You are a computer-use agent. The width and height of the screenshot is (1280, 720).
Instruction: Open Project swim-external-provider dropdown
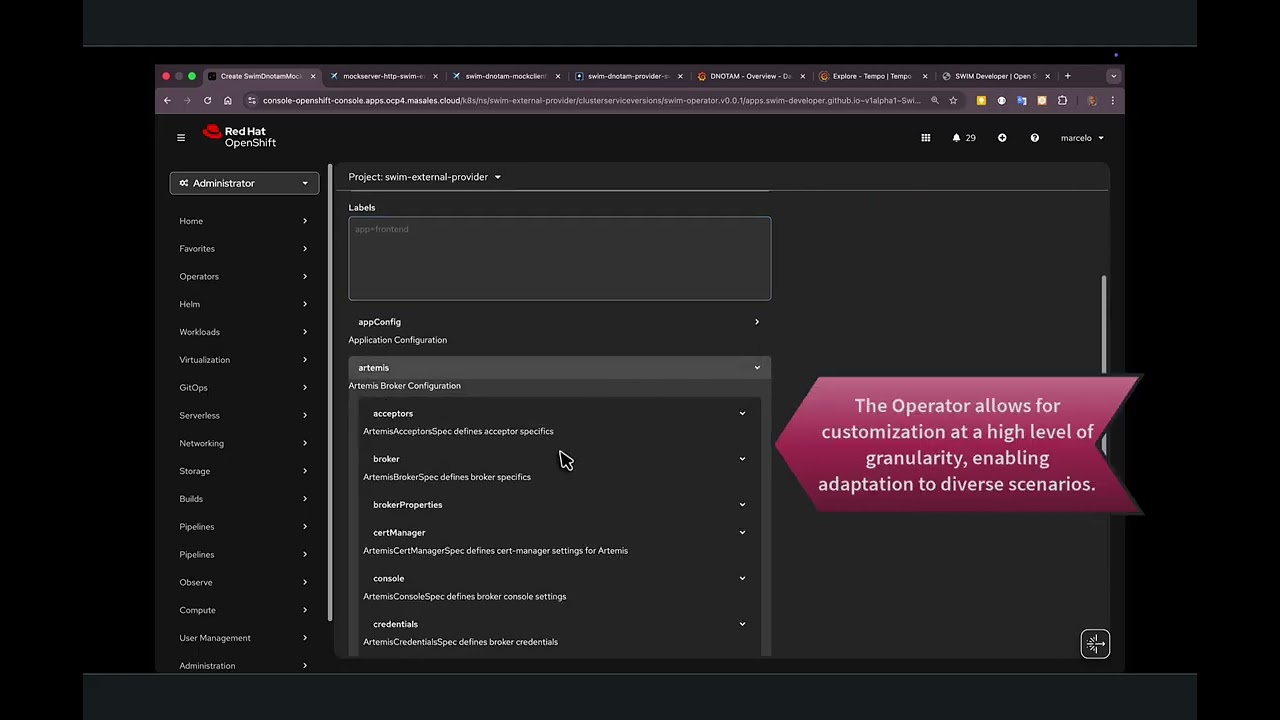click(425, 177)
